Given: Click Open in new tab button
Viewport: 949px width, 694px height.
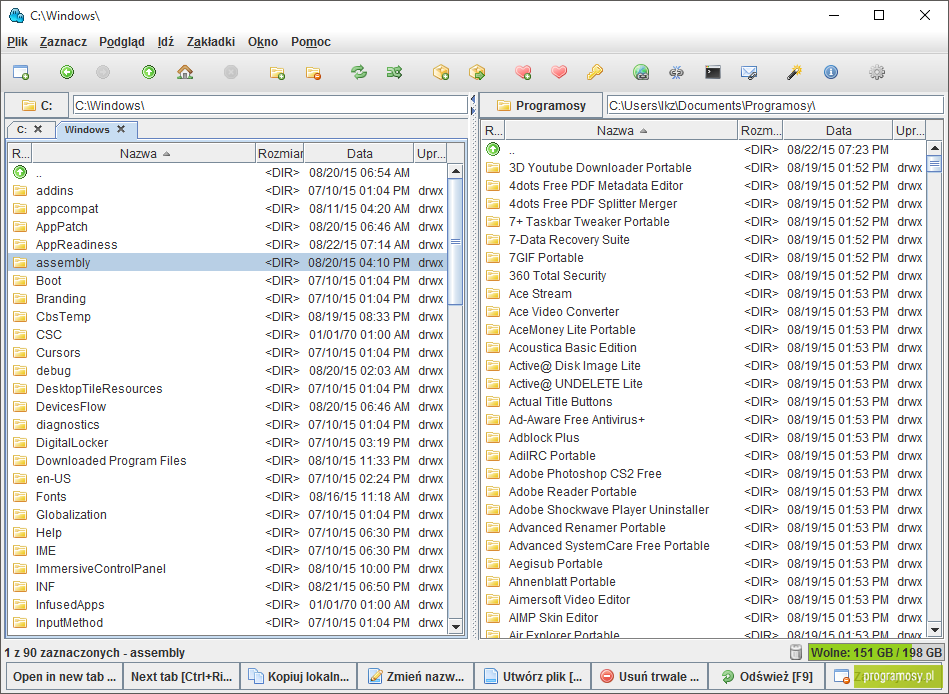Looking at the screenshot, I should point(64,676).
